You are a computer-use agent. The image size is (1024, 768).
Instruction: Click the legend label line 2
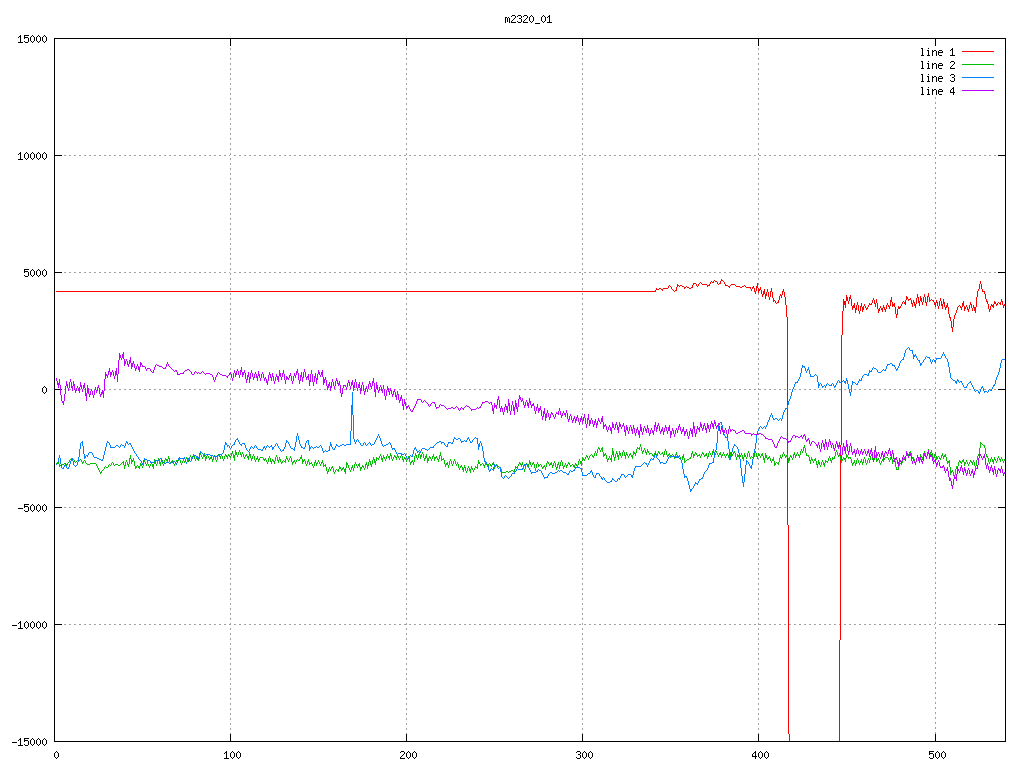(x=937, y=65)
